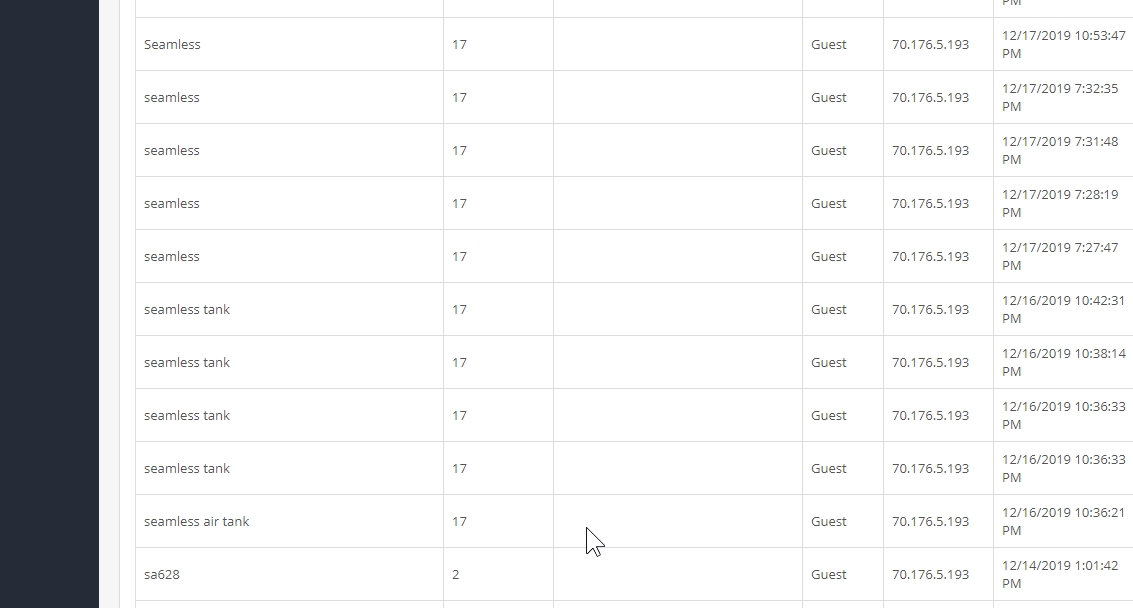Click the 12/17/2019 7:32:35 PM timestamp
This screenshot has height=608, width=1133.
tap(1059, 98)
